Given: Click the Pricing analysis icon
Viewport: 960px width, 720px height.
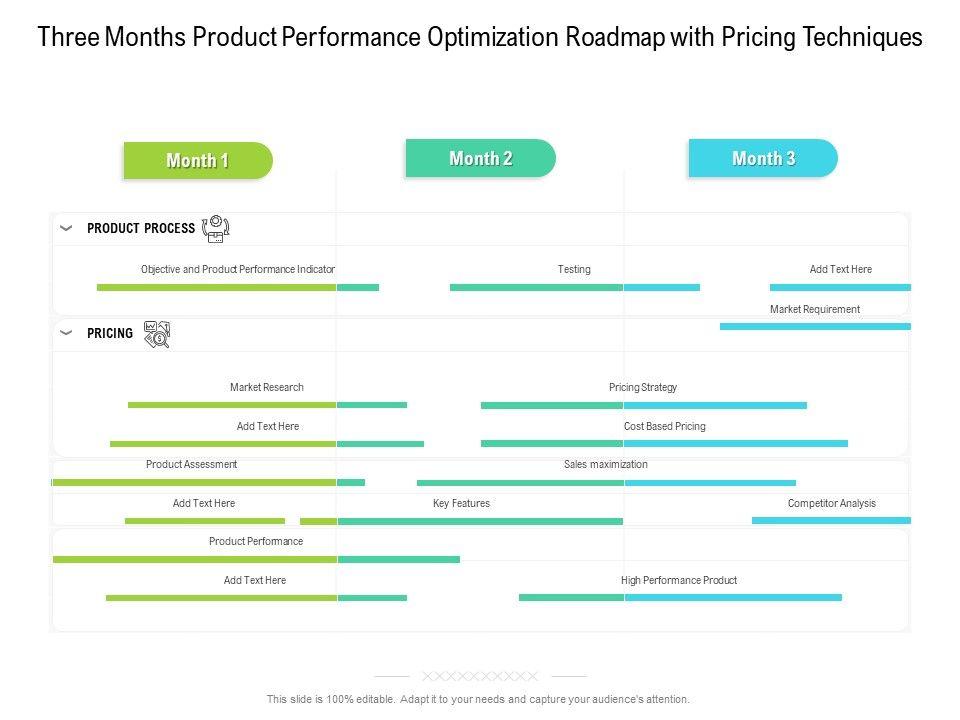Looking at the screenshot, I should click(x=157, y=334).
